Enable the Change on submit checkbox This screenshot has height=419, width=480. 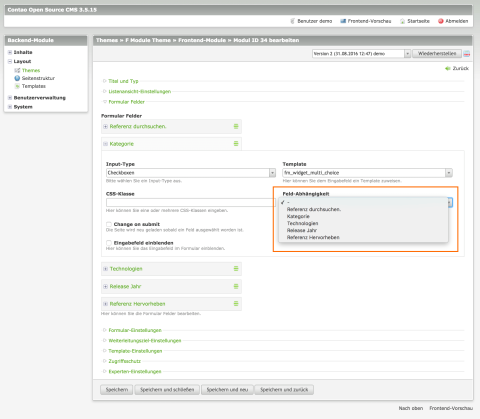(x=109, y=224)
